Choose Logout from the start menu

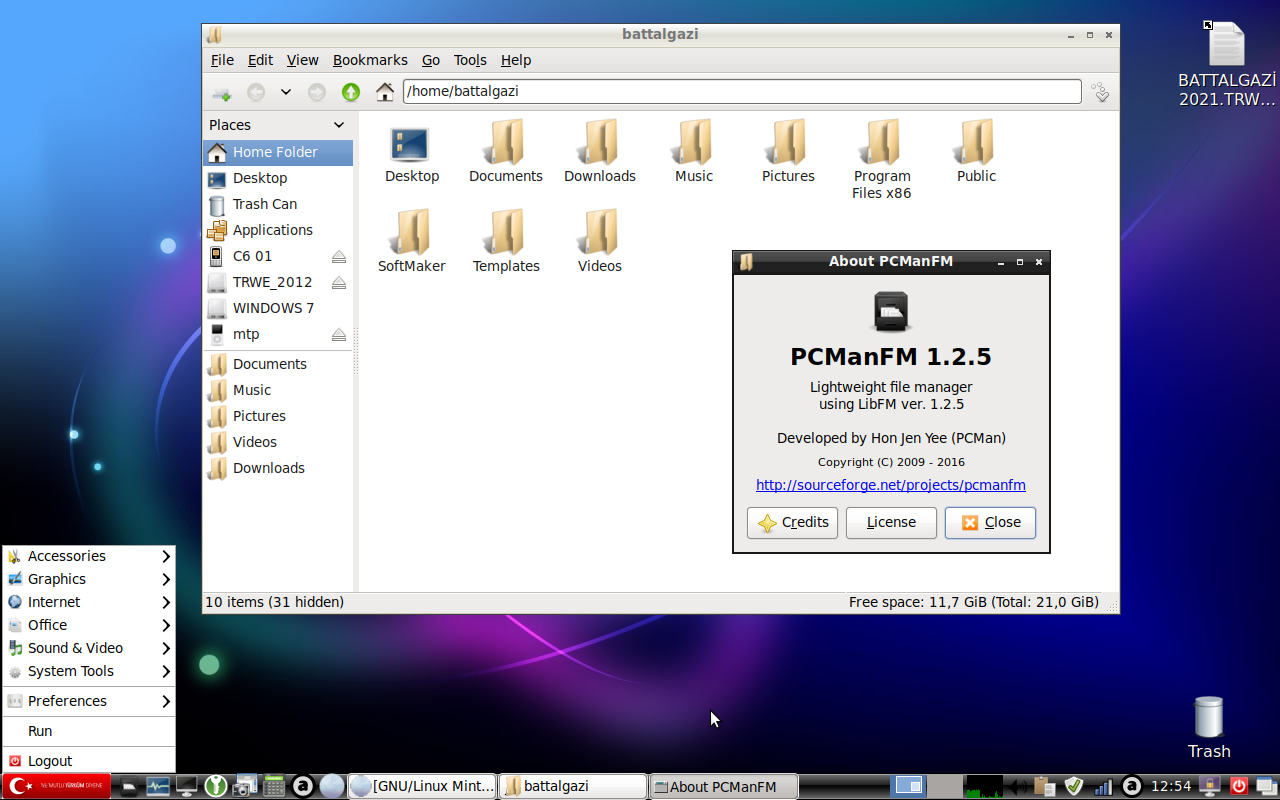(89, 761)
